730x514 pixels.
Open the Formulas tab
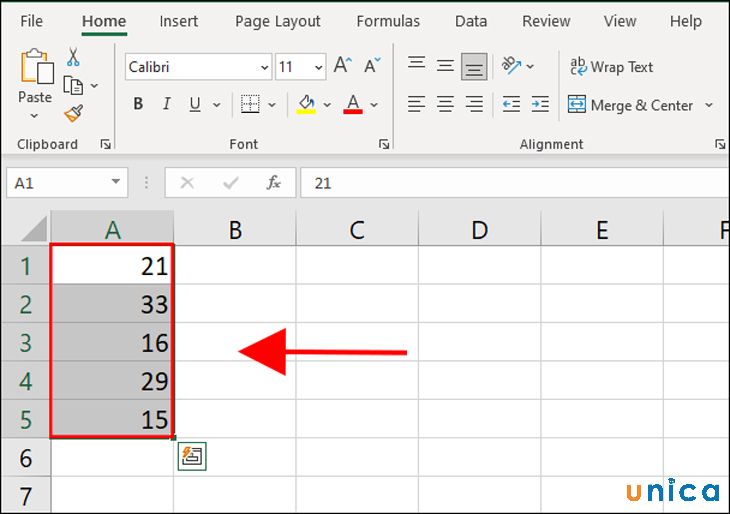pos(388,21)
